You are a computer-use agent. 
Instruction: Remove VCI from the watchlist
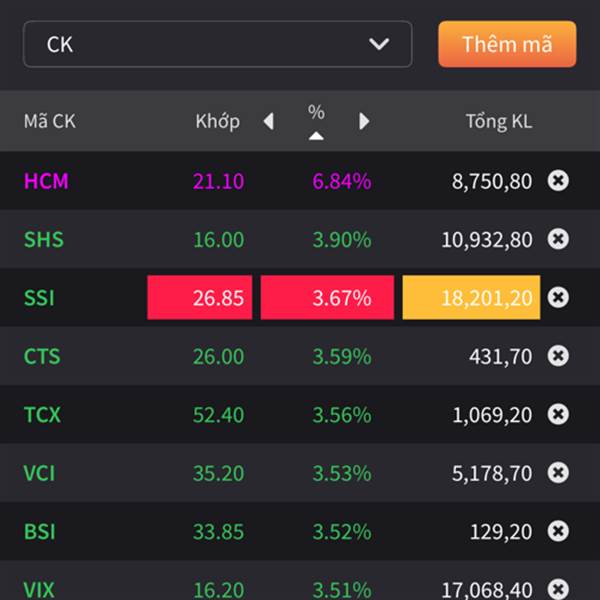559,472
